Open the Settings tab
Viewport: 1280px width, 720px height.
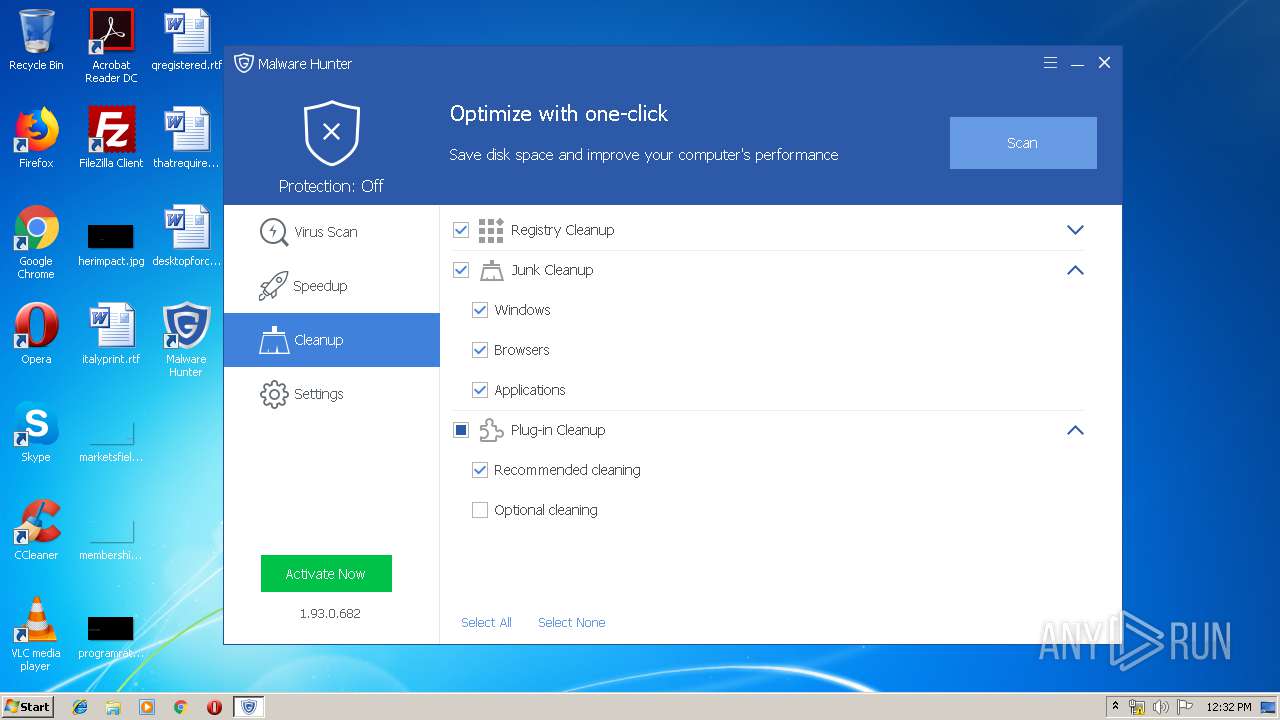click(332, 394)
